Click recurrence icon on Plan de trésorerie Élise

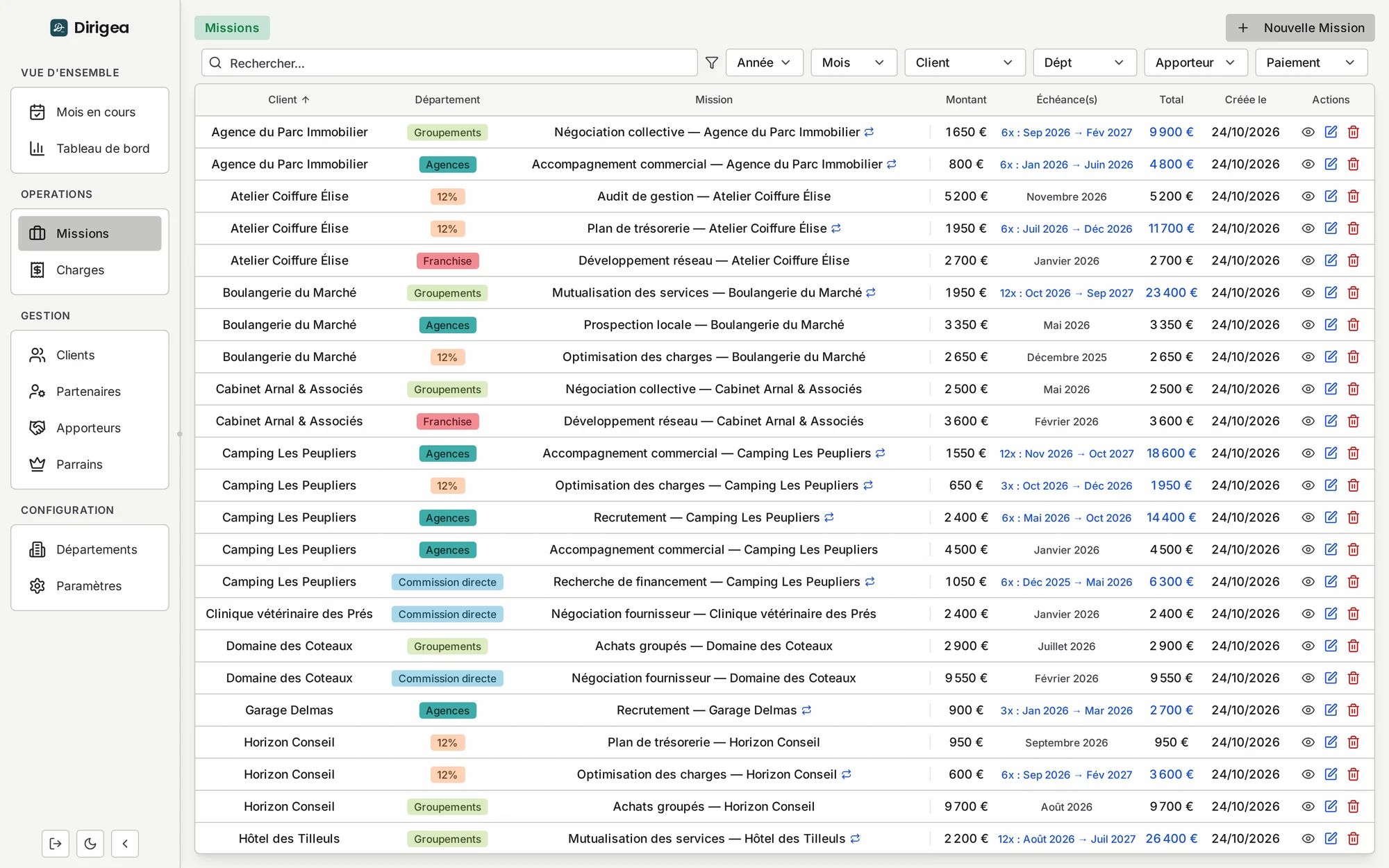coord(836,228)
